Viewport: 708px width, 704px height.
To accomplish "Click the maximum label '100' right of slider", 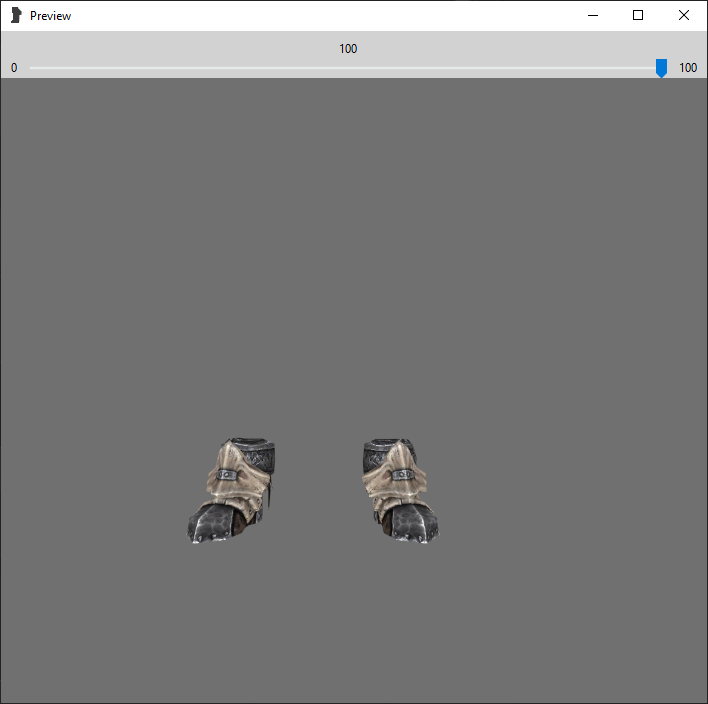I will point(688,68).
